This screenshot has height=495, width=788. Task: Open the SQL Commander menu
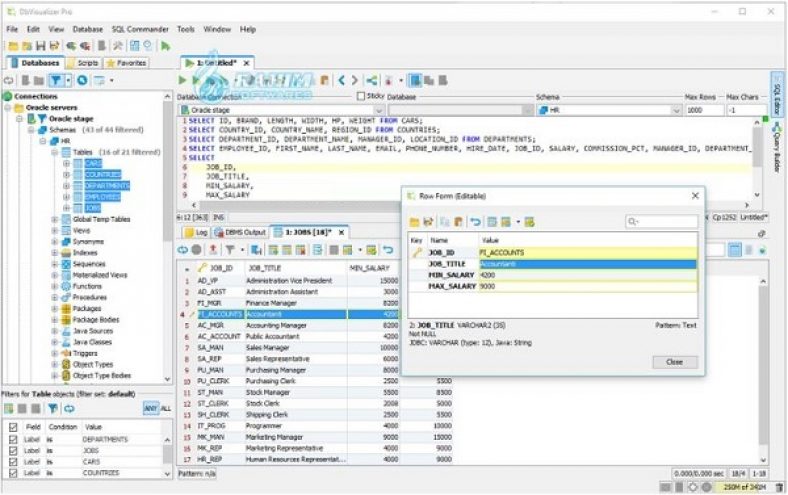[140, 29]
